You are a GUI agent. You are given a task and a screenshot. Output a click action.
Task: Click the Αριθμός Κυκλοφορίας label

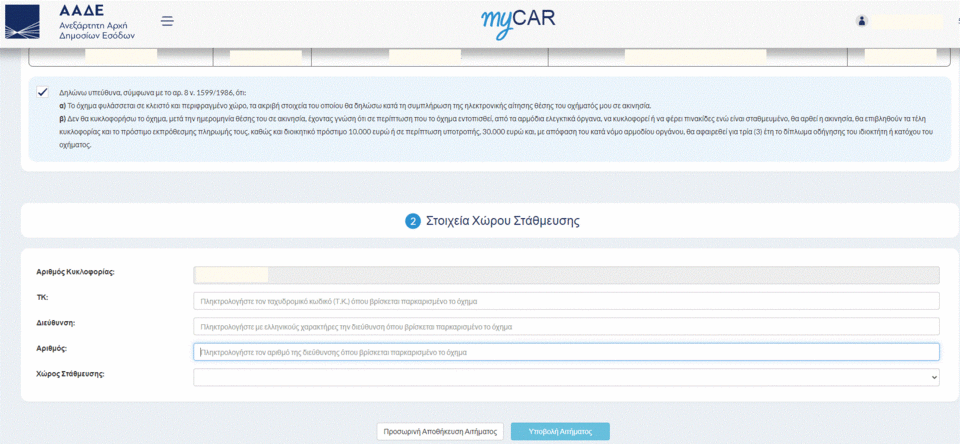click(x=74, y=272)
